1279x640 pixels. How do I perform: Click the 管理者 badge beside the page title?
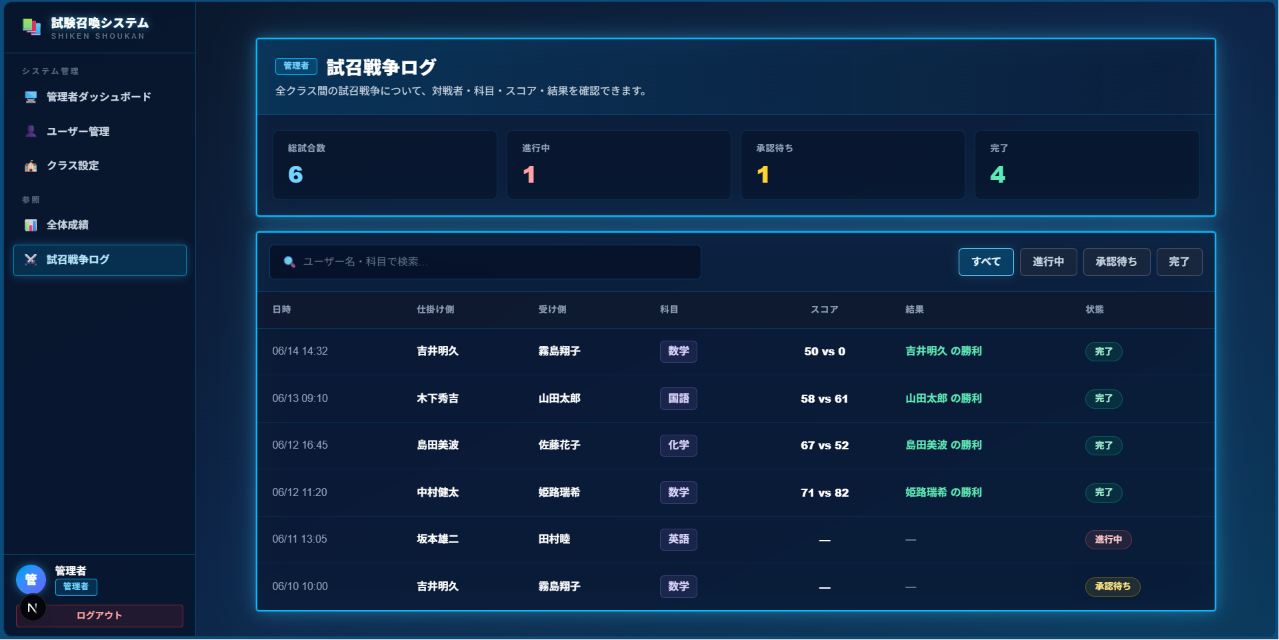(x=296, y=66)
